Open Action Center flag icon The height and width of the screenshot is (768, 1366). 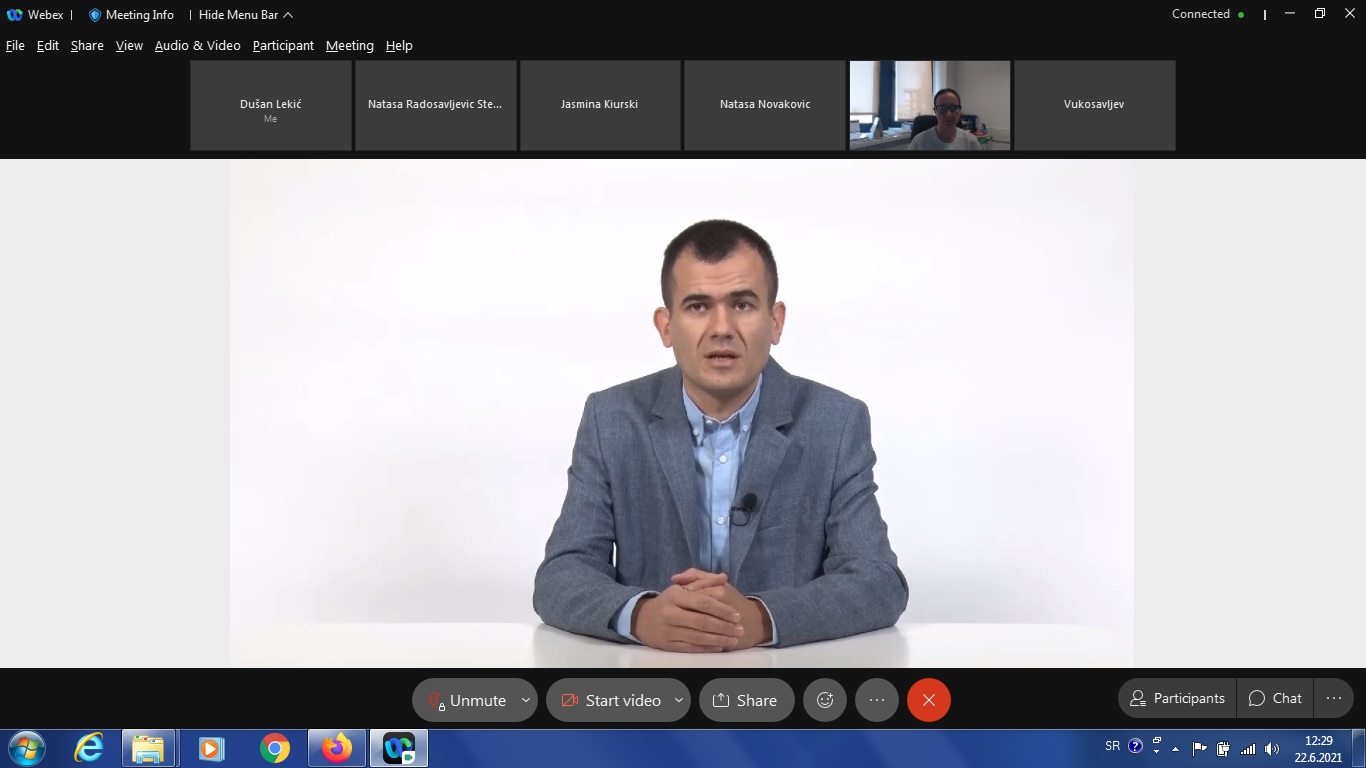tap(1200, 748)
